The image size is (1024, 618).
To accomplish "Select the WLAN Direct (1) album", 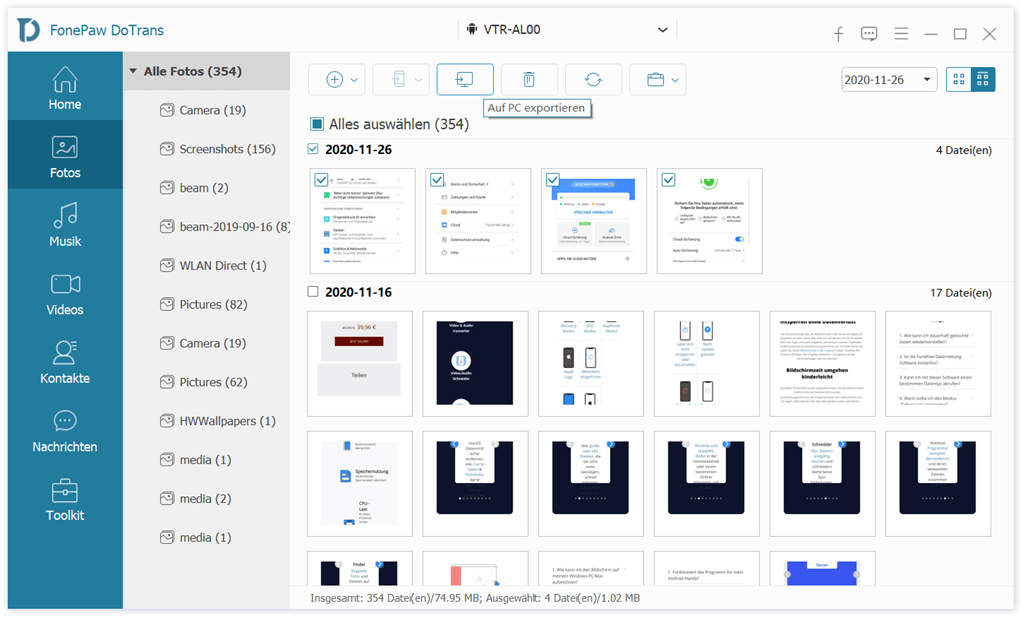I will coord(213,266).
